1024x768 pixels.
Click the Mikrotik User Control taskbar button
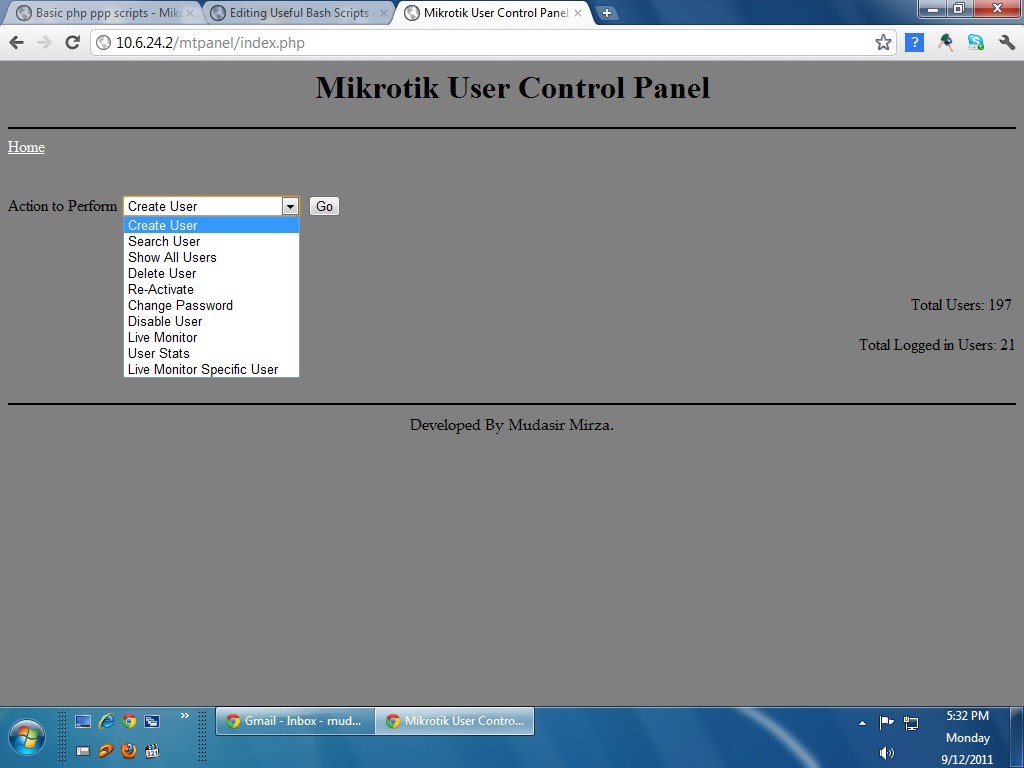(x=455, y=721)
